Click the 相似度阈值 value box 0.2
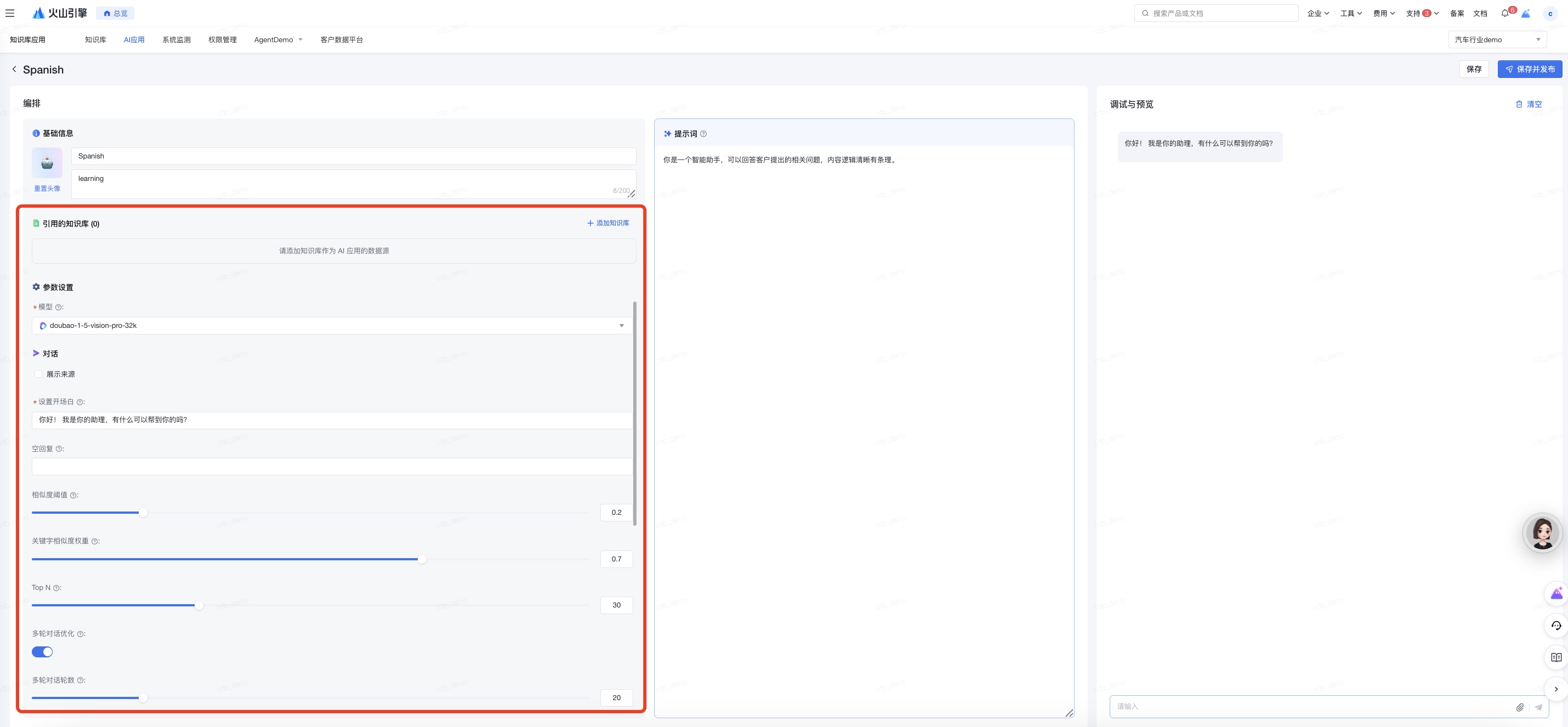This screenshot has width=1568, height=727. click(616, 513)
